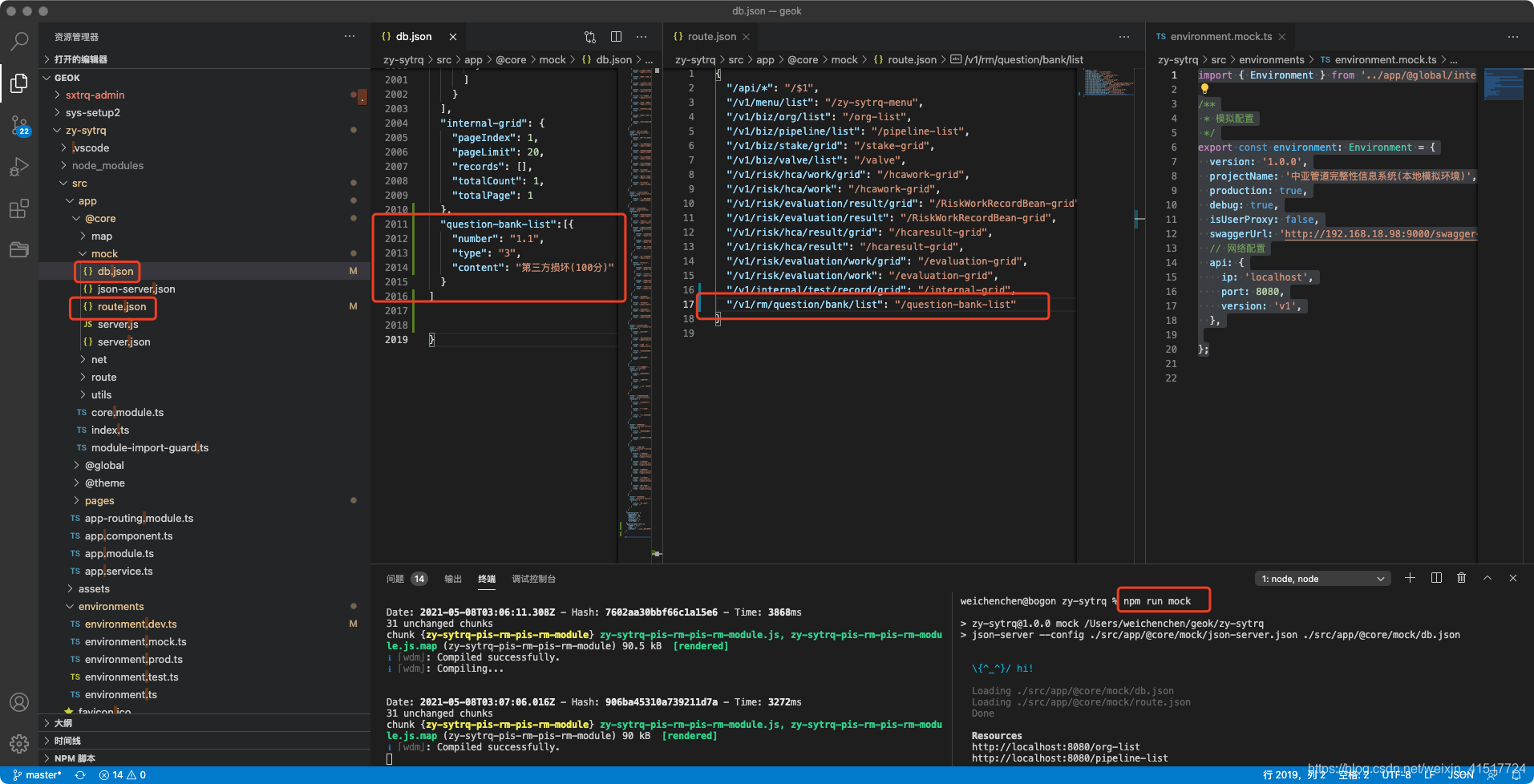Open the Search view
This screenshot has height=784, width=1534.
point(19,42)
